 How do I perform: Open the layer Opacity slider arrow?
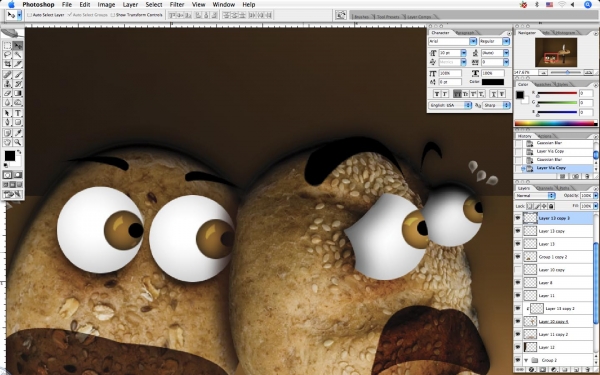pos(595,196)
